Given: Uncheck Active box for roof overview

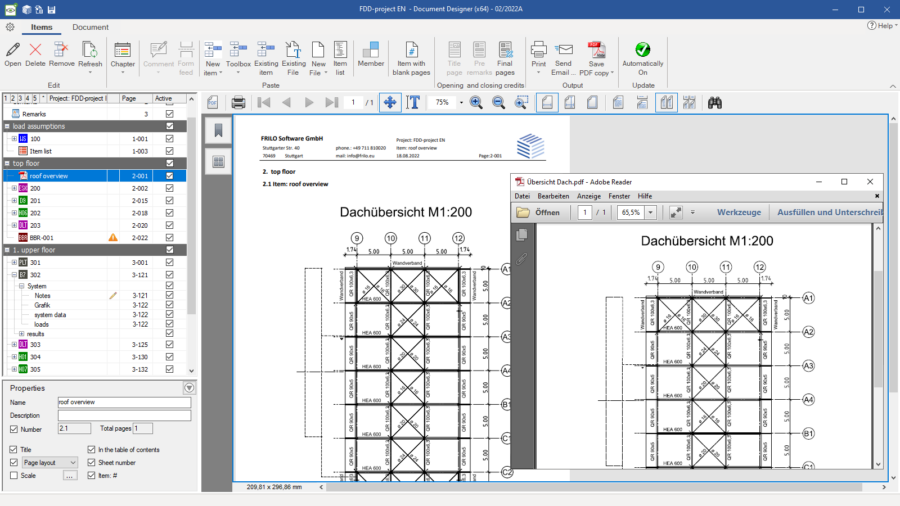Looking at the screenshot, I should pyautogui.click(x=169, y=176).
